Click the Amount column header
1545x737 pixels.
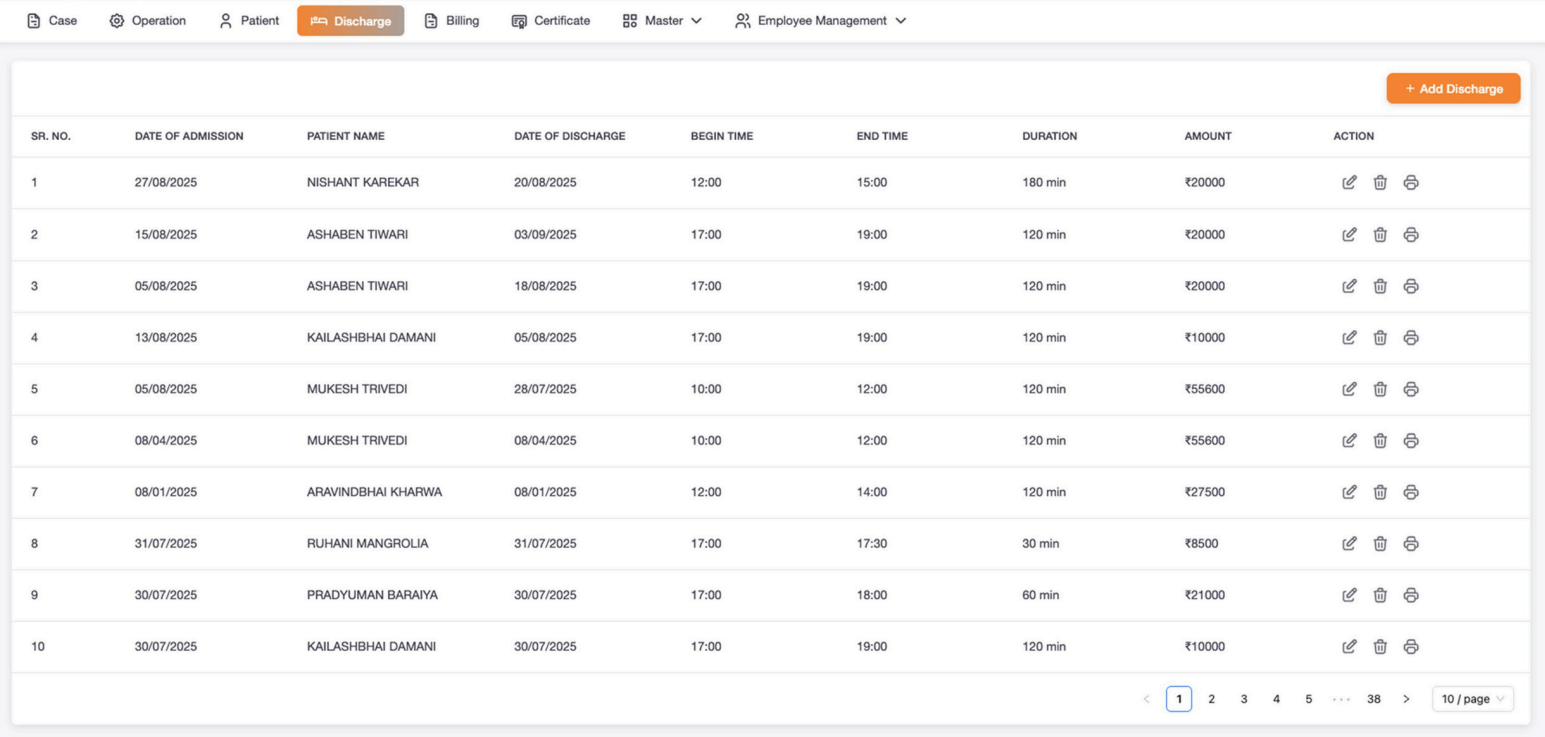click(1207, 136)
